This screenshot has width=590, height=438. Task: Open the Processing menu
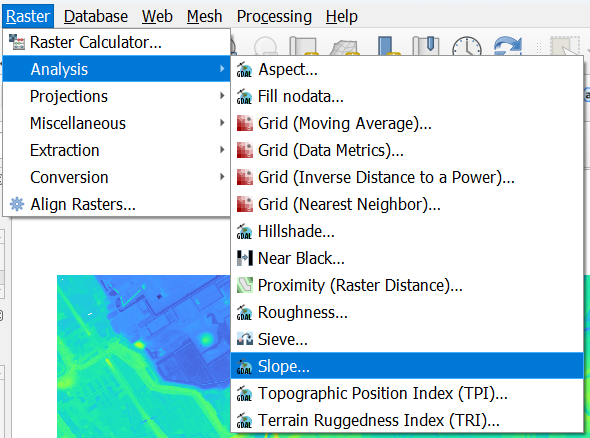pyautogui.click(x=274, y=17)
